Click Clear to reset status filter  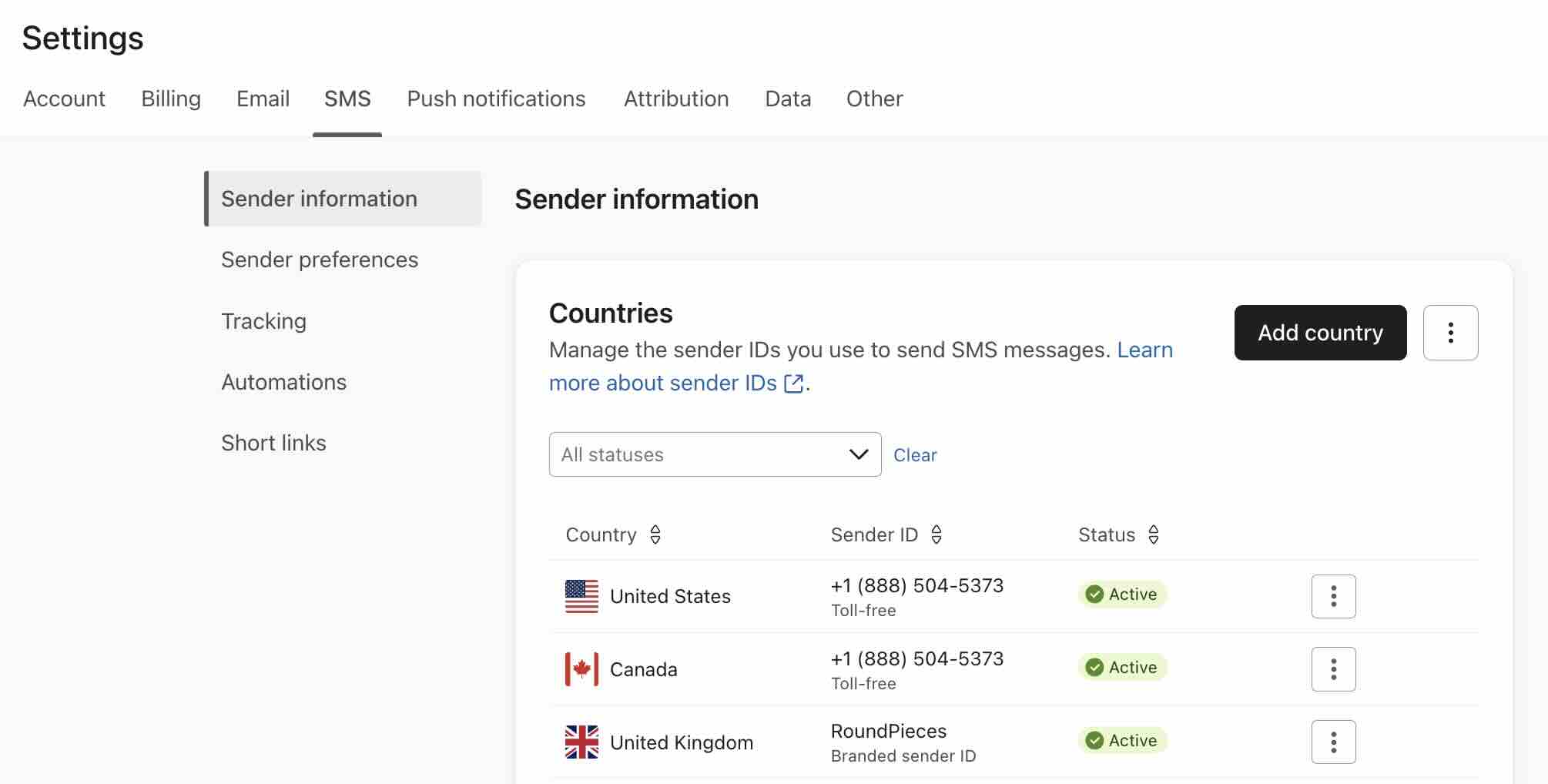[x=915, y=455]
